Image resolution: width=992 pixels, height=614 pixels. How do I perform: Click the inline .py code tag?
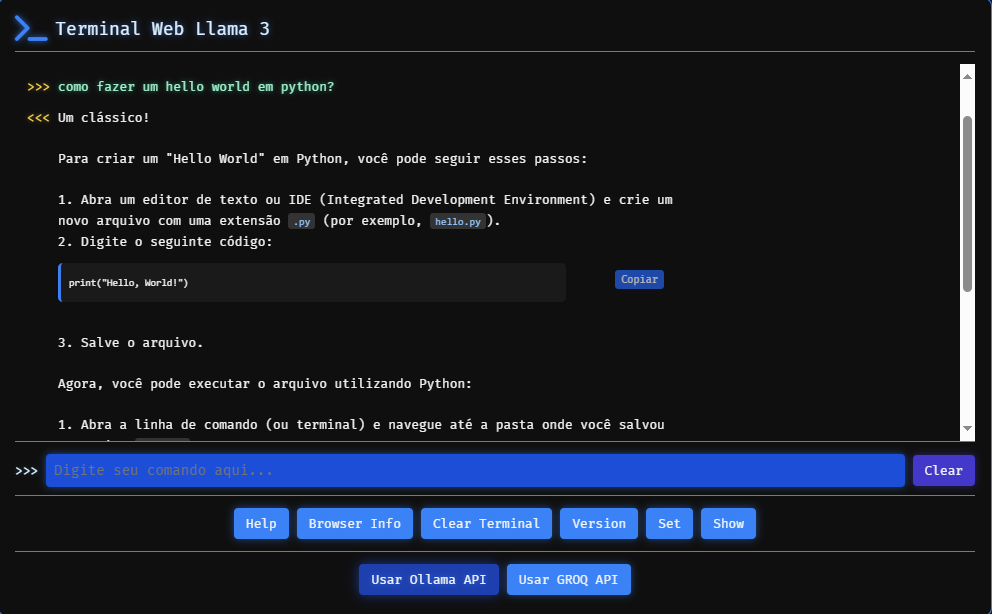coord(302,221)
